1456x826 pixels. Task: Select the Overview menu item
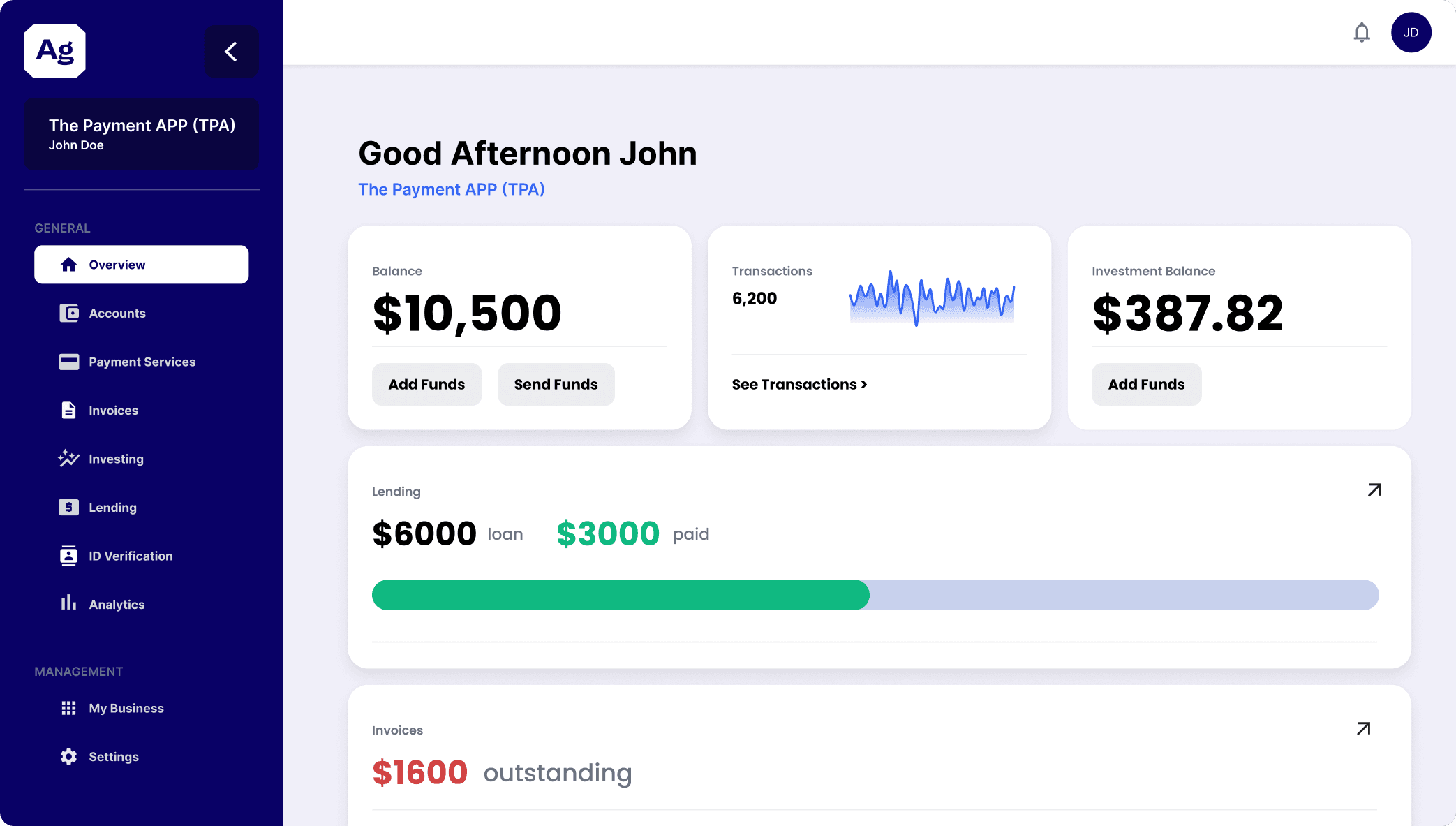coord(142,265)
